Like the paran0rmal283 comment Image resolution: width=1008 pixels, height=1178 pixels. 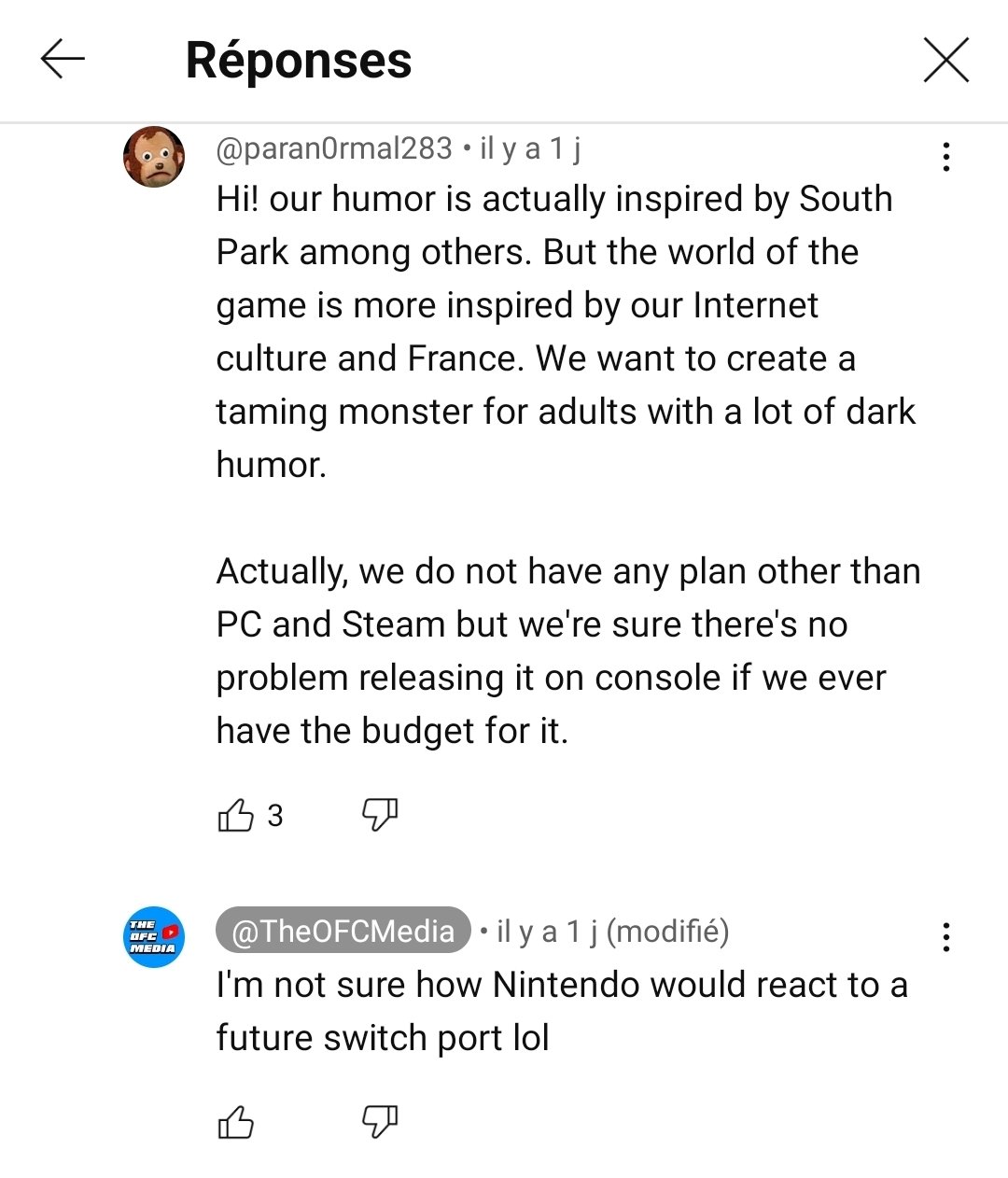235,816
